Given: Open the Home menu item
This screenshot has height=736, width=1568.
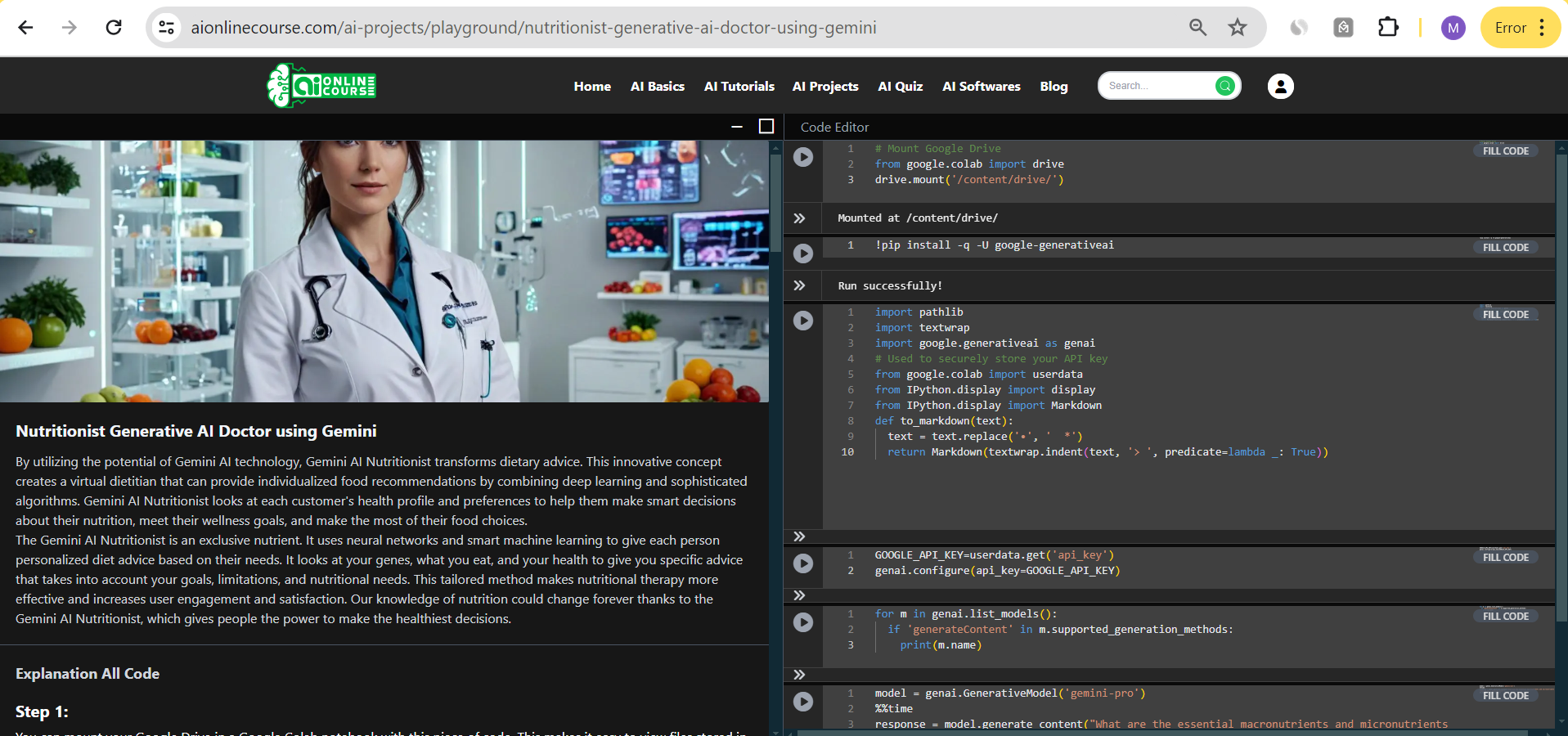Looking at the screenshot, I should click(x=592, y=86).
